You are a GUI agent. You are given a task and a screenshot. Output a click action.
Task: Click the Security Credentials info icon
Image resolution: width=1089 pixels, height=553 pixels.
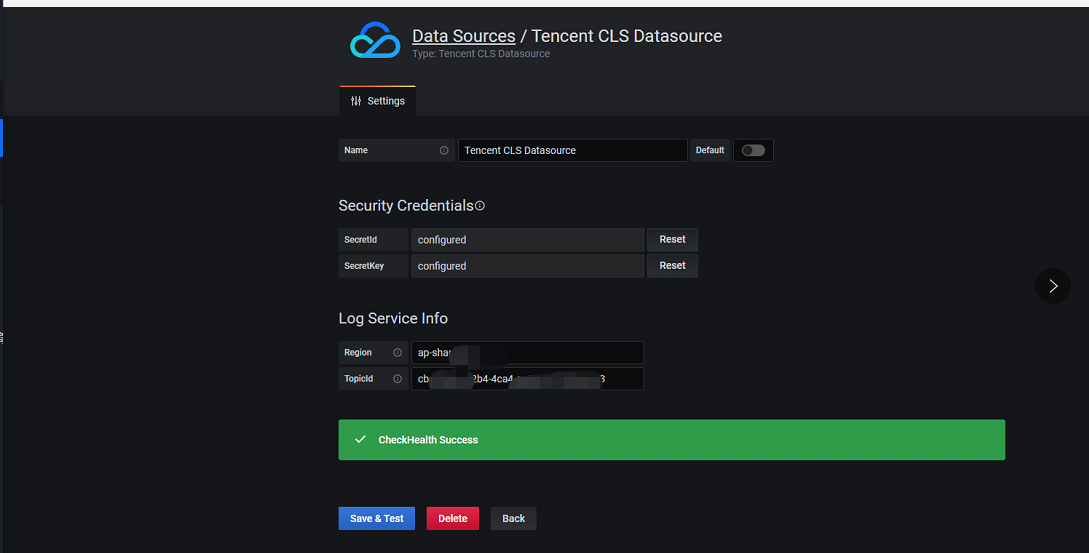pos(480,206)
